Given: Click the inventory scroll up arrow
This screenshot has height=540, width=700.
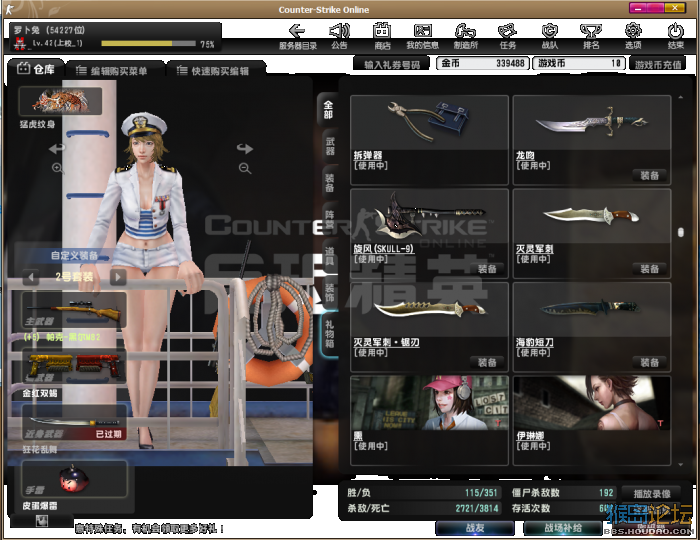Looking at the screenshot, I should pos(680,97).
